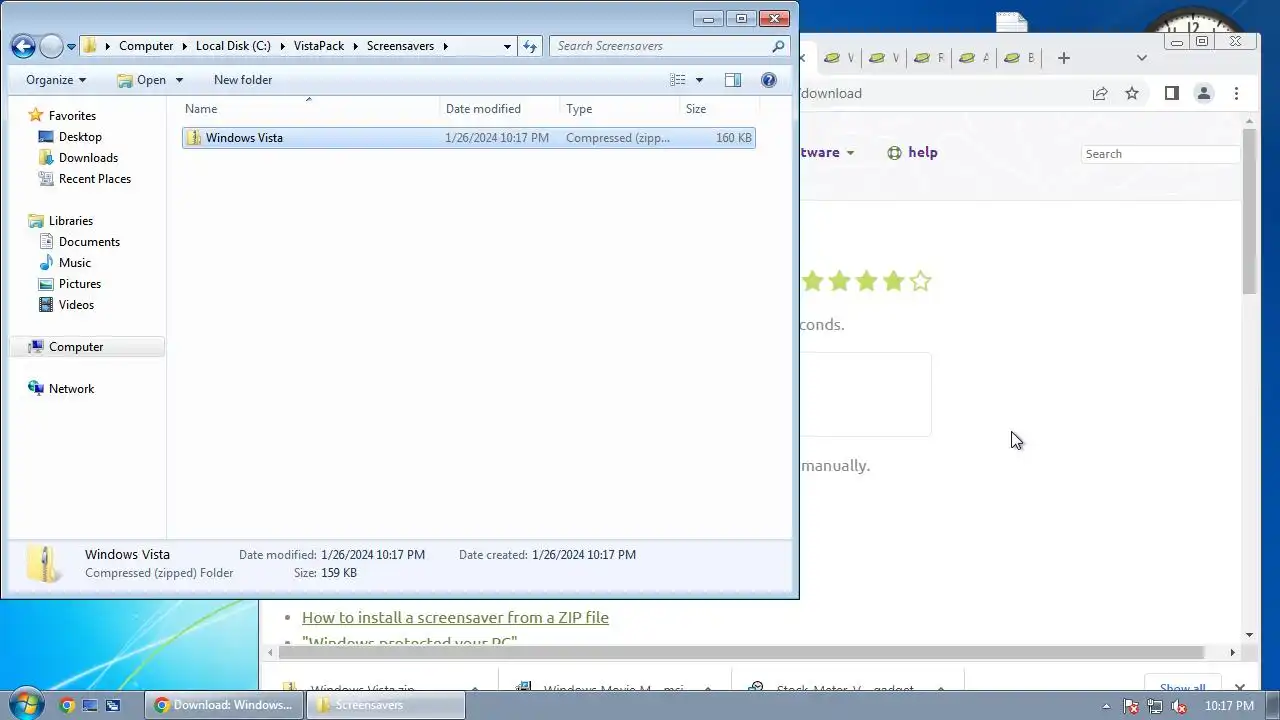This screenshot has height=720, width=1280.
Task: Click the webpage Search field
Action: pos(1160,154)
